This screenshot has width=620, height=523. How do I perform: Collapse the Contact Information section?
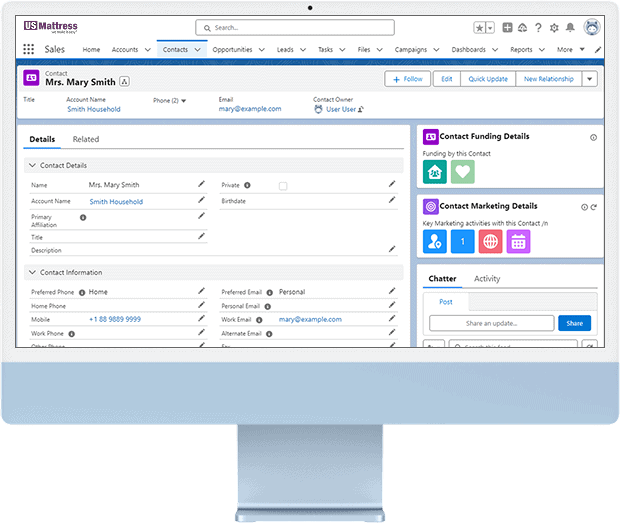(x=33, y=272)
